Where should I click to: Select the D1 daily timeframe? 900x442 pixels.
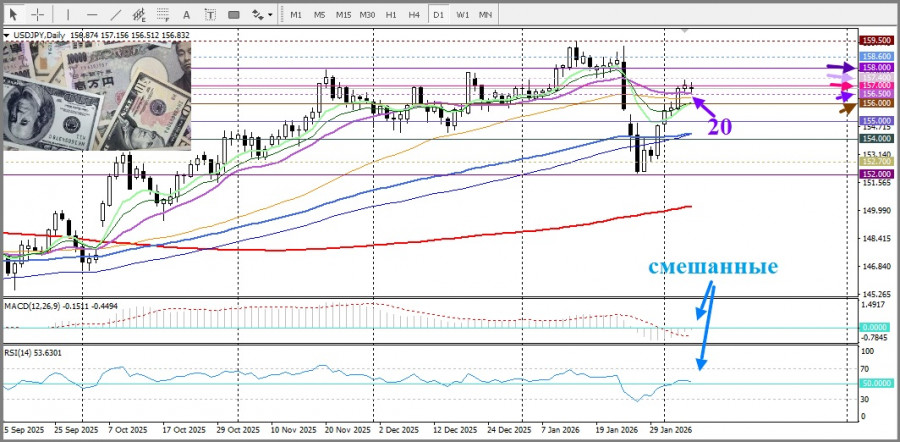click(x=439, y=14)
